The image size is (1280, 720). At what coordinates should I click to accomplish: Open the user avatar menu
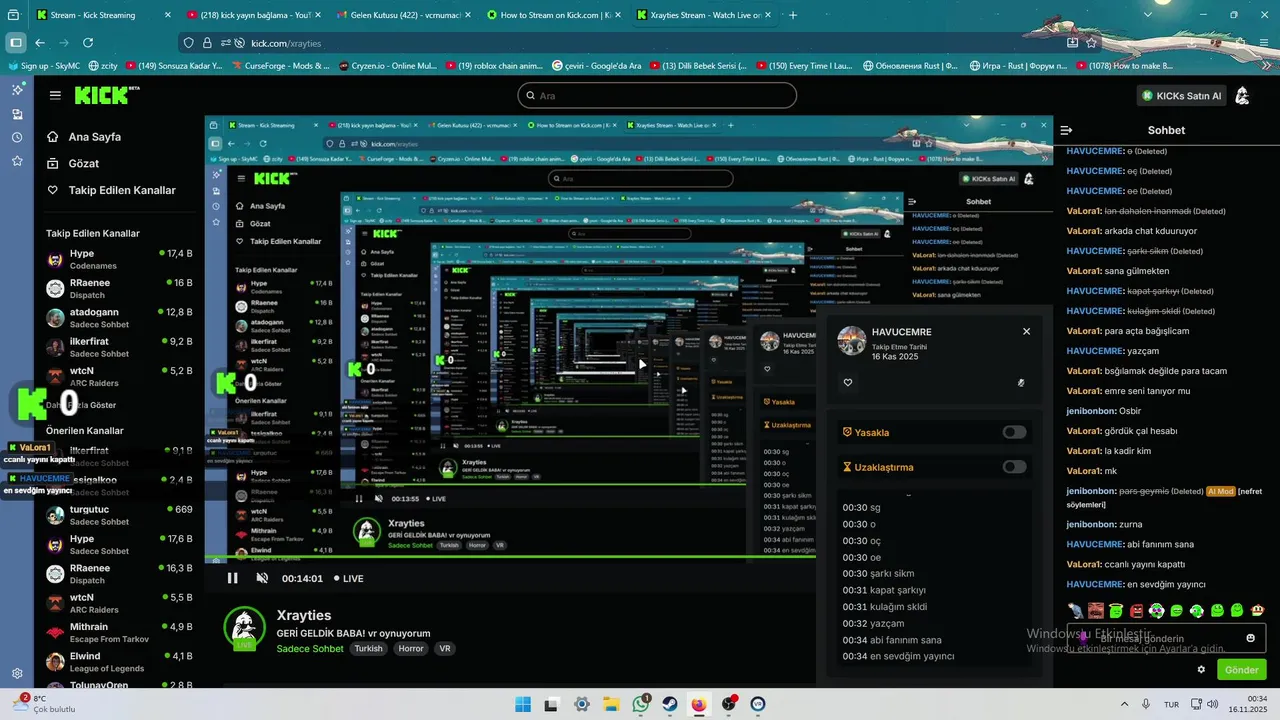tap(1242, 96)
